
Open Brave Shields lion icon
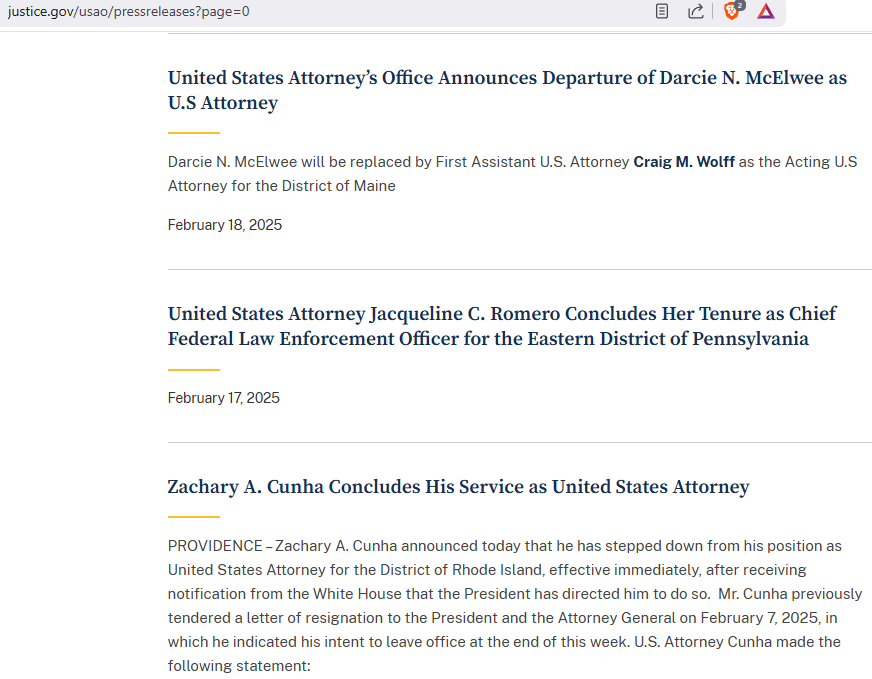732,11
